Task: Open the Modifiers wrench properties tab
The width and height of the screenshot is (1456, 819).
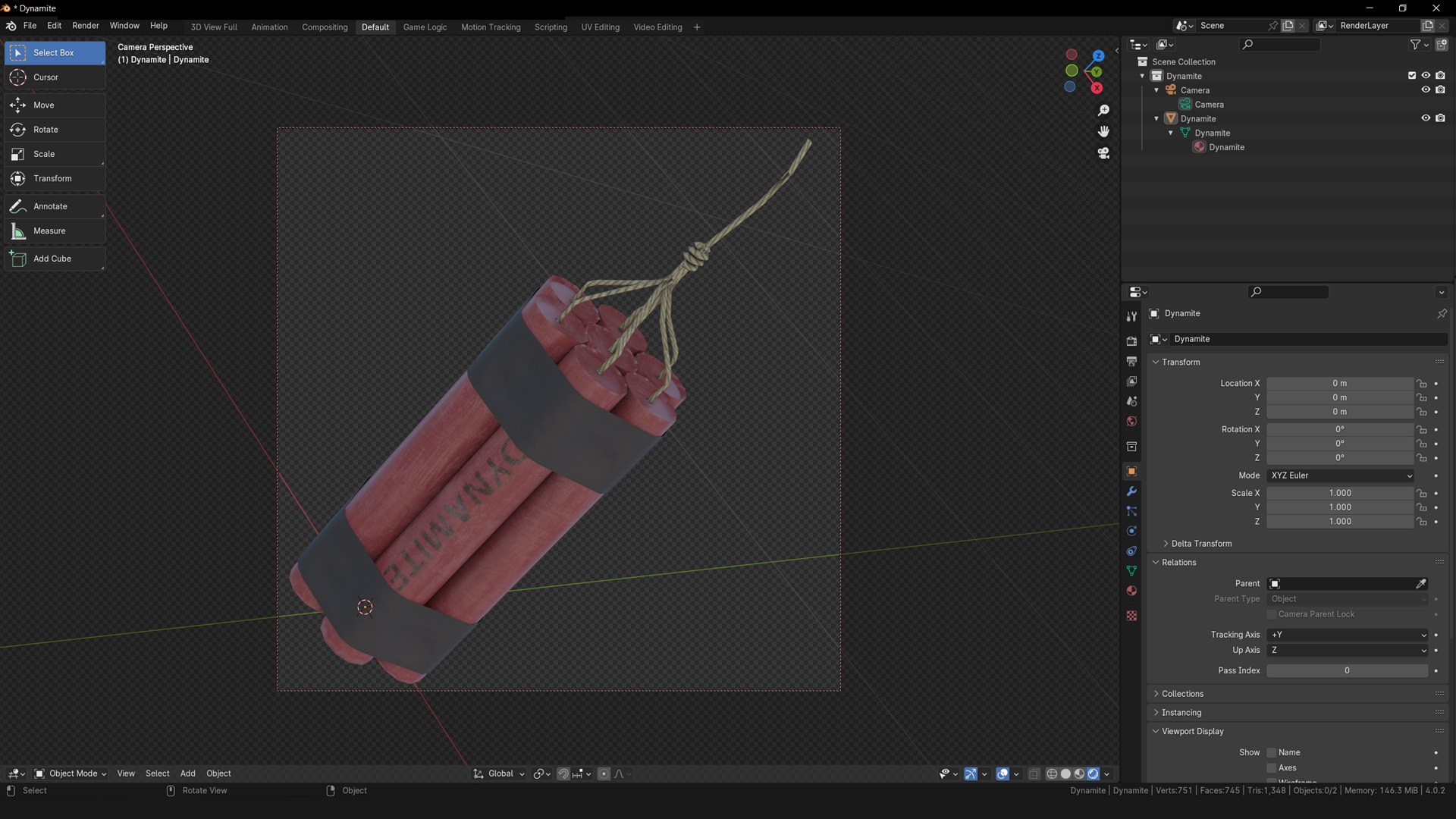Action: (1131, 491)
